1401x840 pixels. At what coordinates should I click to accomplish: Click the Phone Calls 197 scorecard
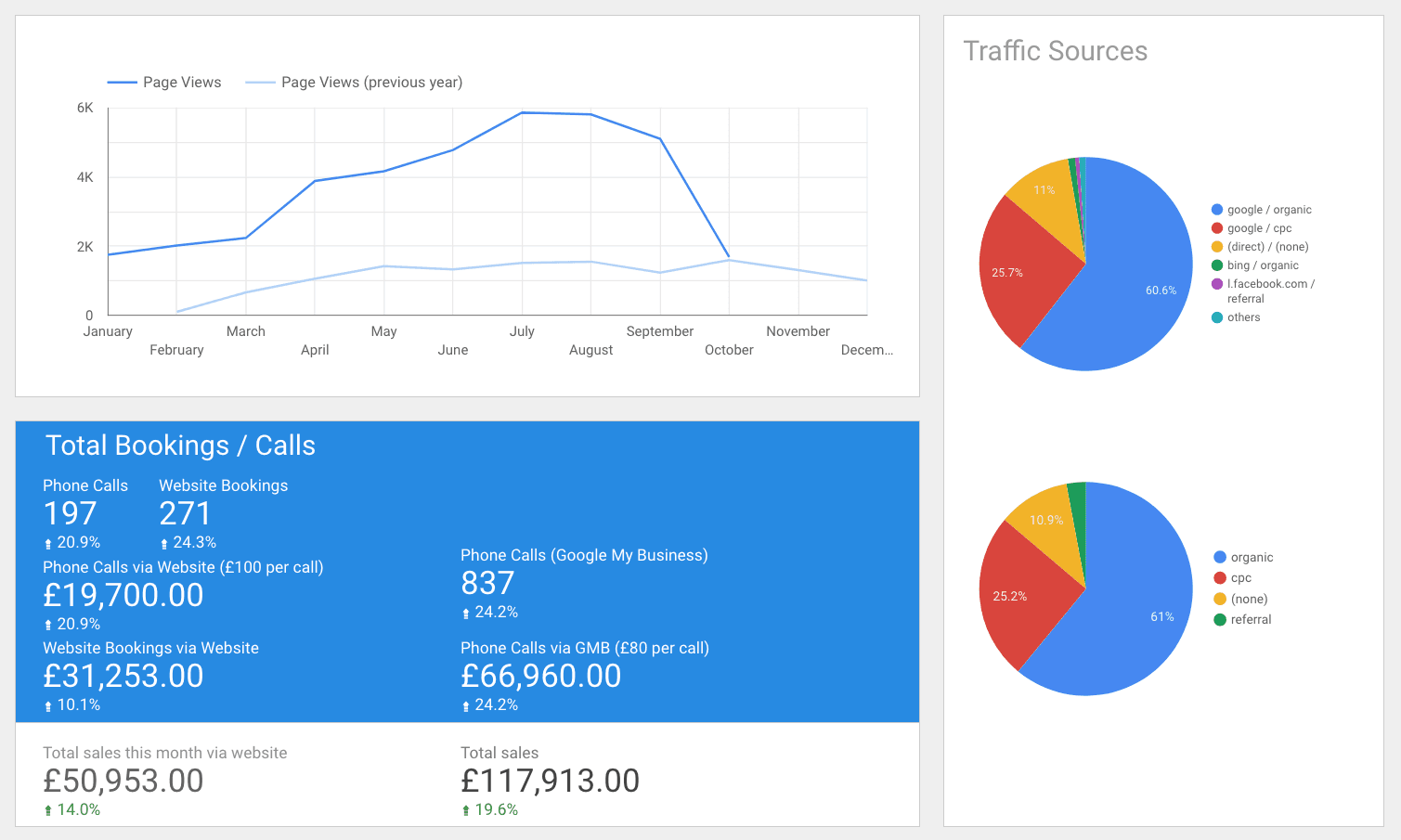point(71,513)
